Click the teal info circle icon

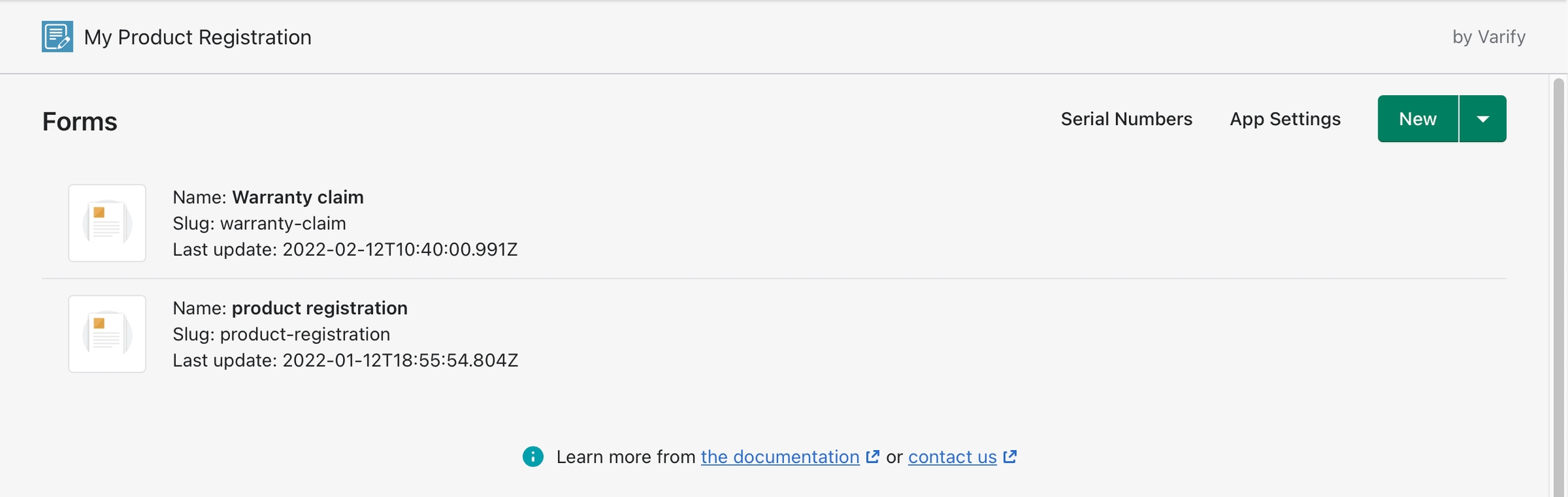(x=533, y=457)
